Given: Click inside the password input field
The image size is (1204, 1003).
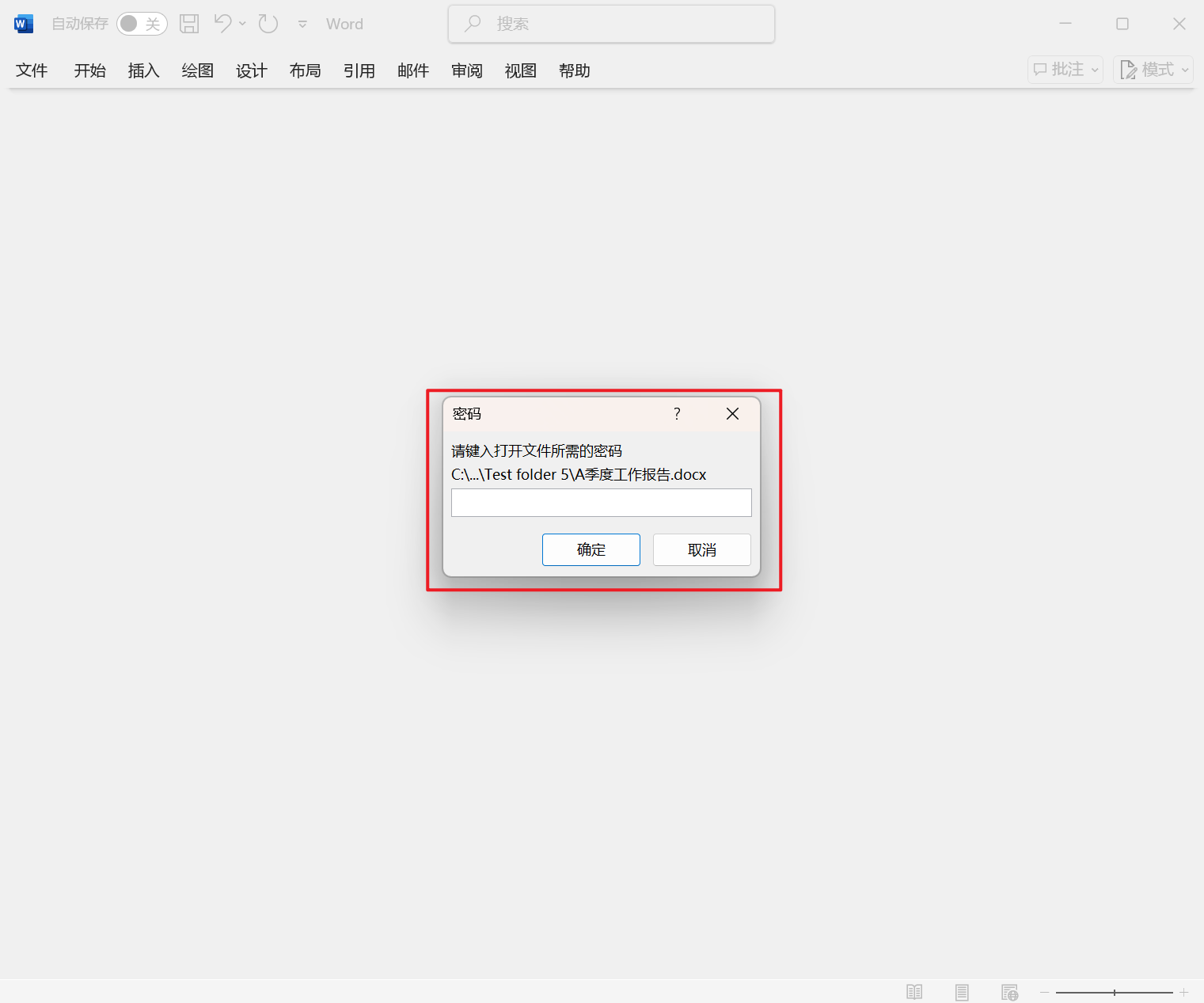Looking at the screenshot, I should (x=601, y=503).
